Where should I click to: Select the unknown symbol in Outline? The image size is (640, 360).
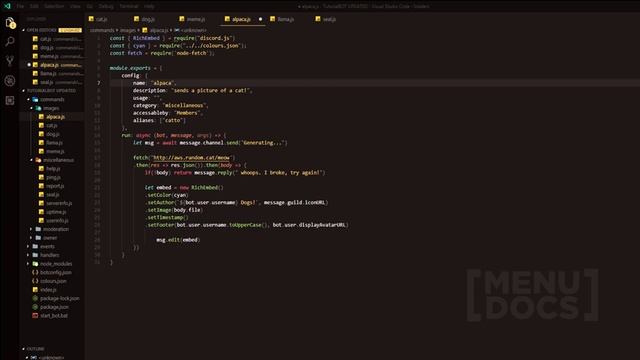coord(51,358)
